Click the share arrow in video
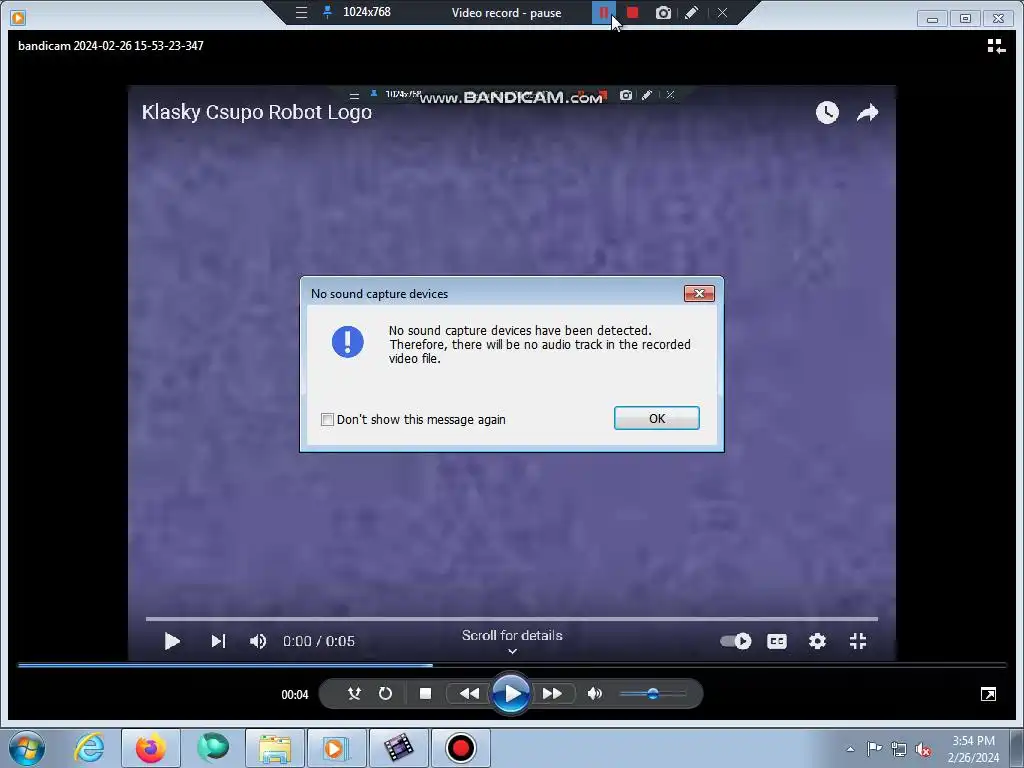 [x=867, y=113]
